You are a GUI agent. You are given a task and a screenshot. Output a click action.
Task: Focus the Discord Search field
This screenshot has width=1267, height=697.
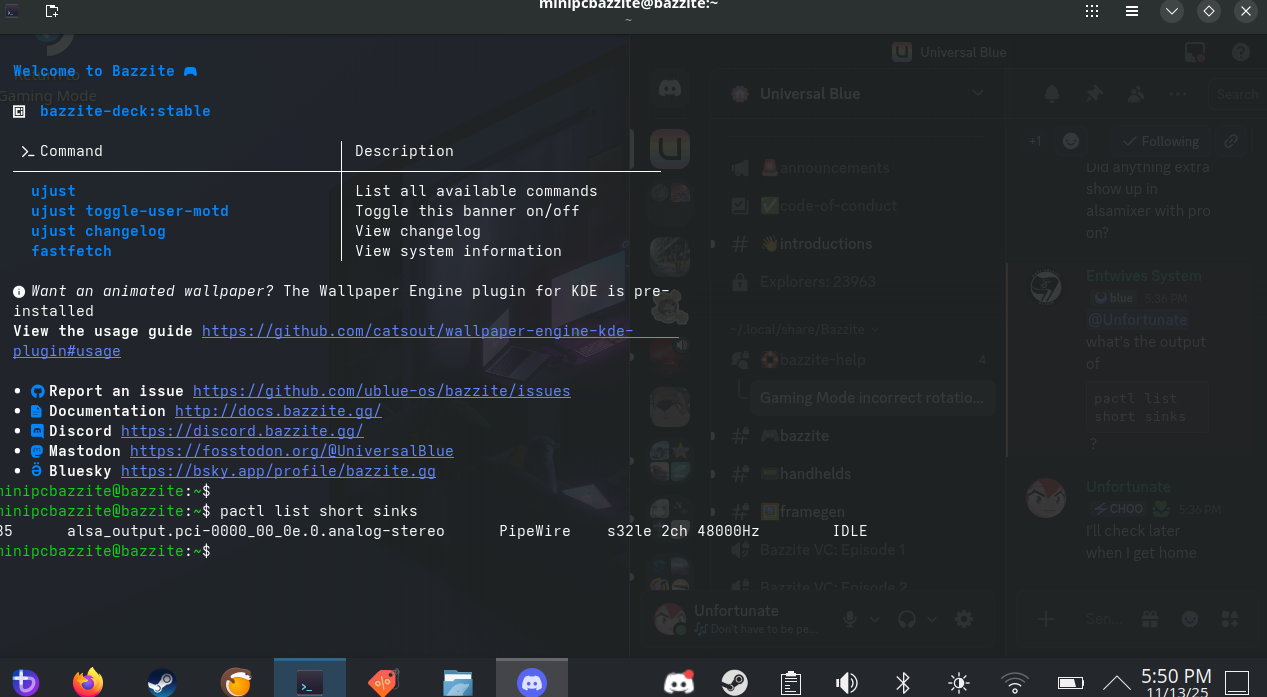[1237, 95]
